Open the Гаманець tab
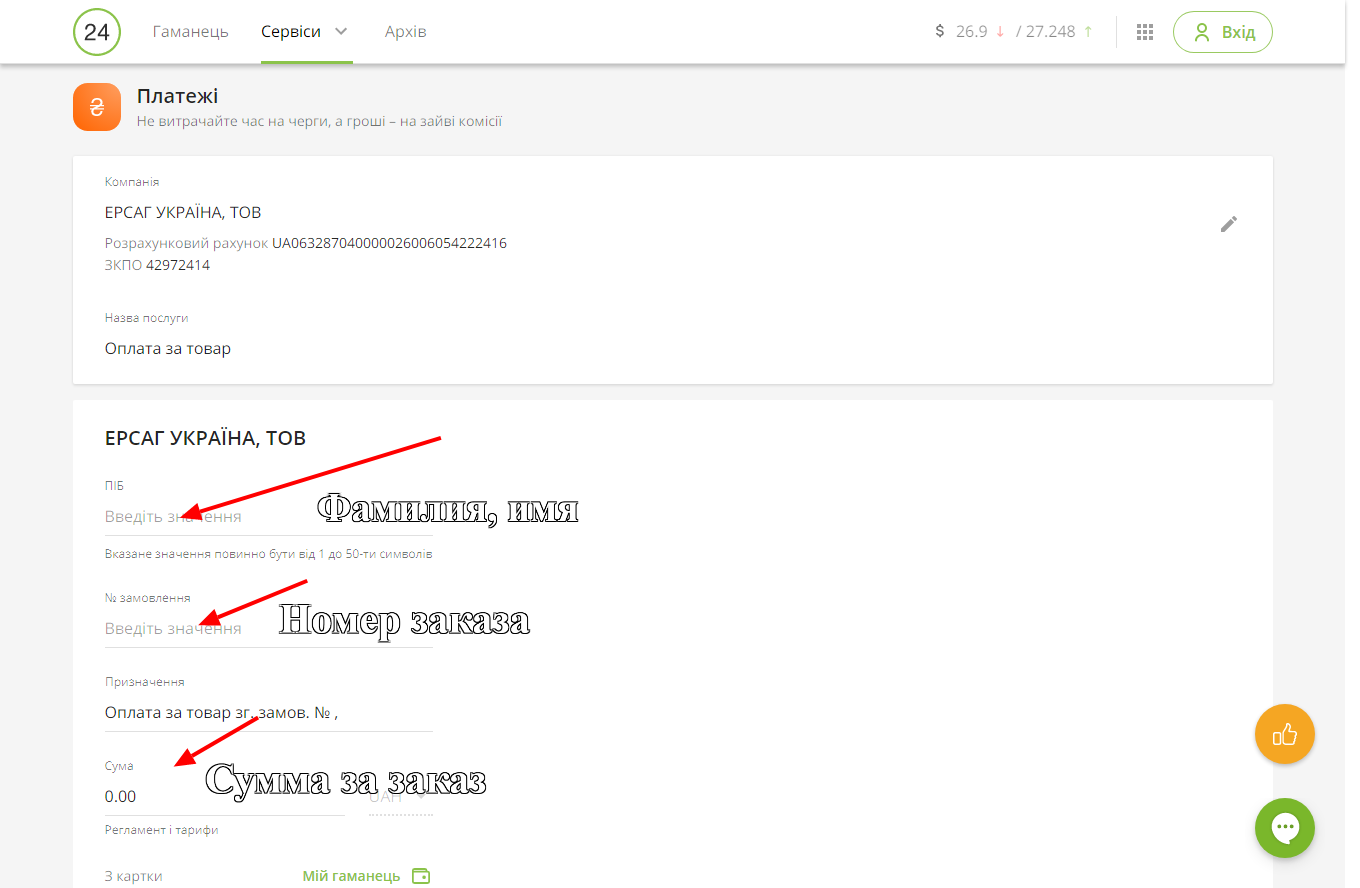Image resolution: width=1360 pixels, height=888 pixels. click(x=191, y=32)
